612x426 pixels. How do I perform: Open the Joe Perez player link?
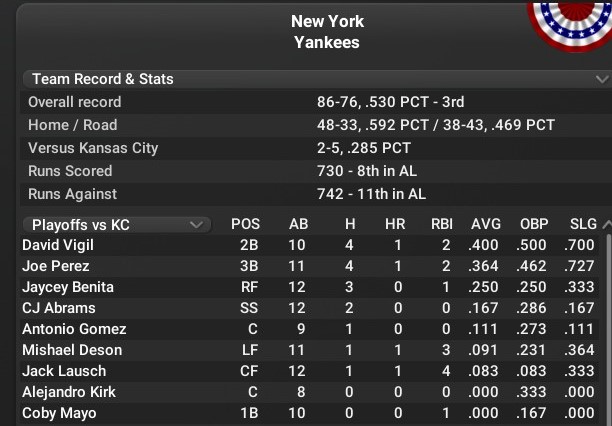56,266
